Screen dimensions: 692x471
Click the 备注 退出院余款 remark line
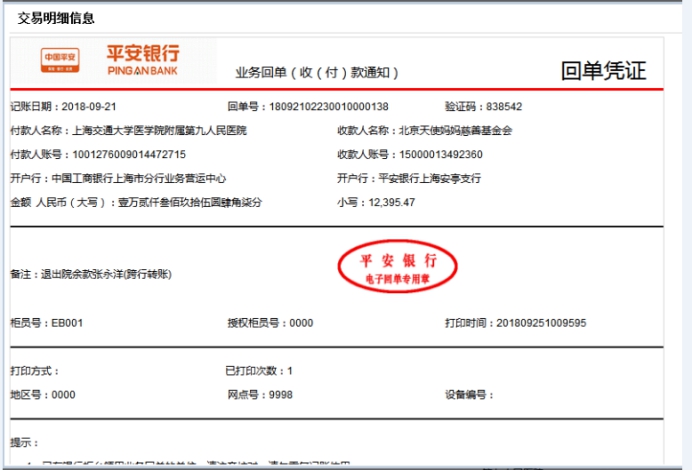91,274
